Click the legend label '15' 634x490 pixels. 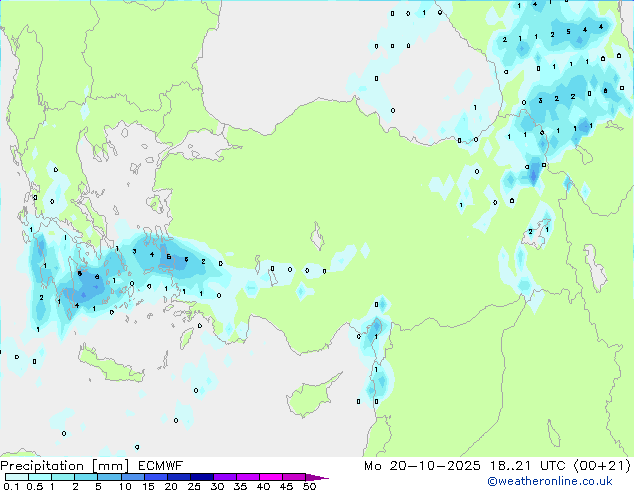148,486
